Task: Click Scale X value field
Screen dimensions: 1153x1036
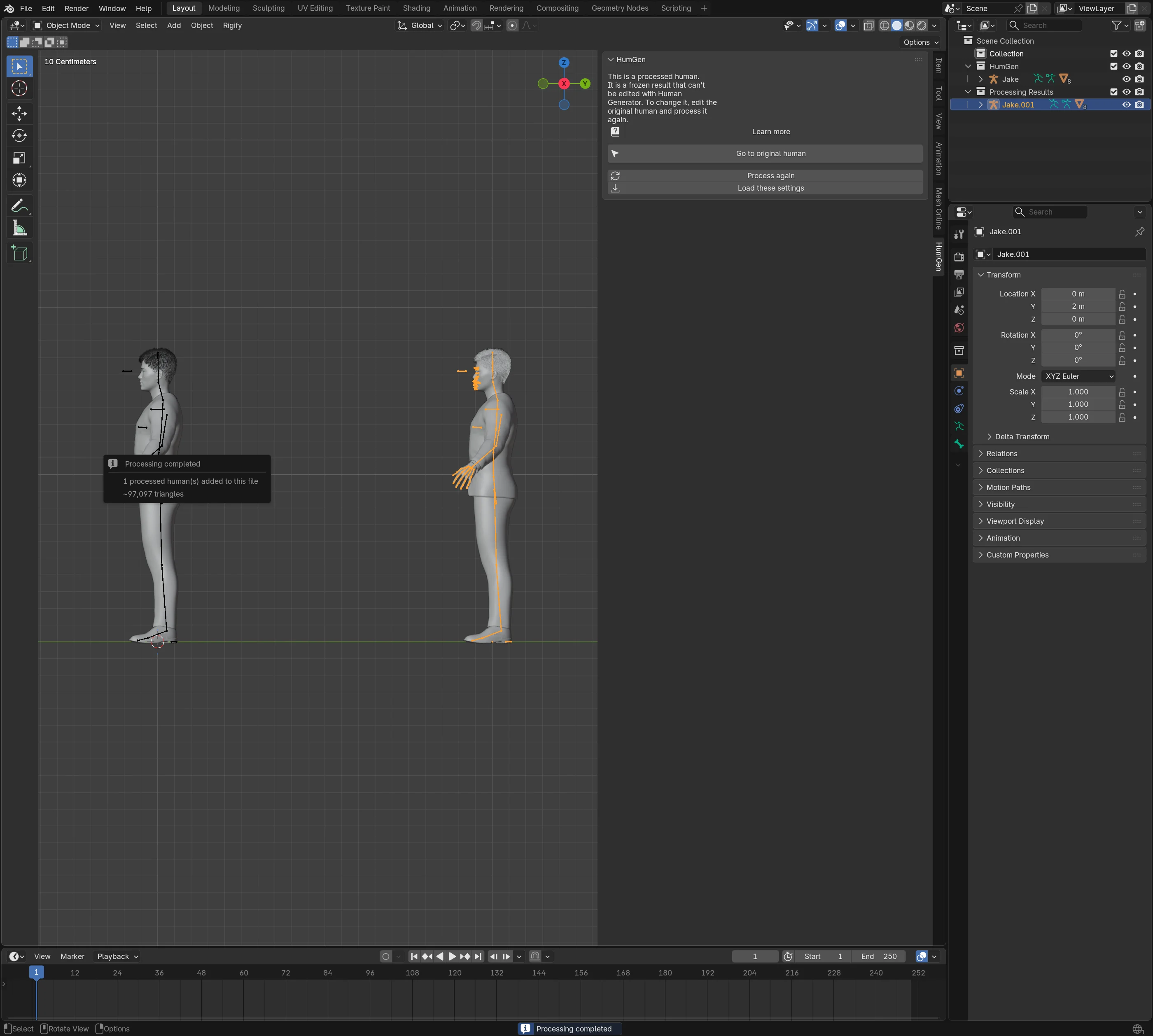Action: pyautogui.click(x=1078, y=392)
